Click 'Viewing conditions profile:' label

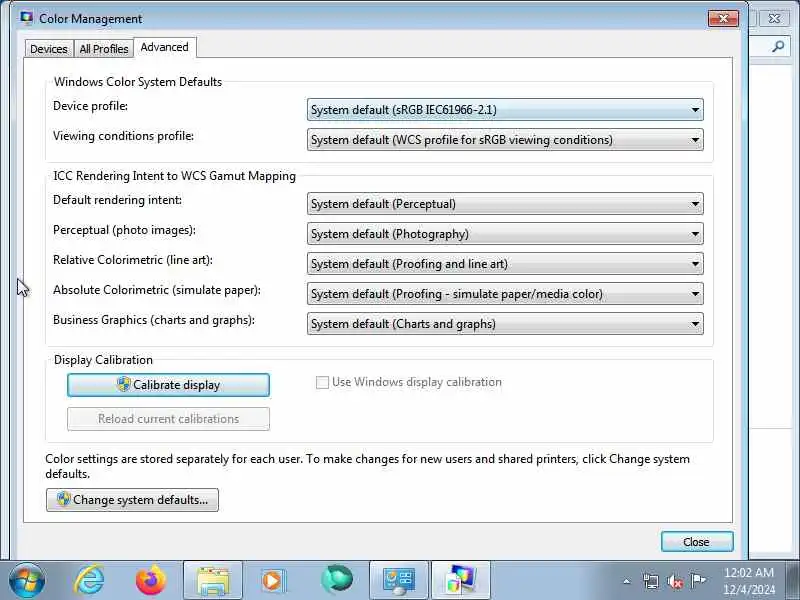point(123,136)
